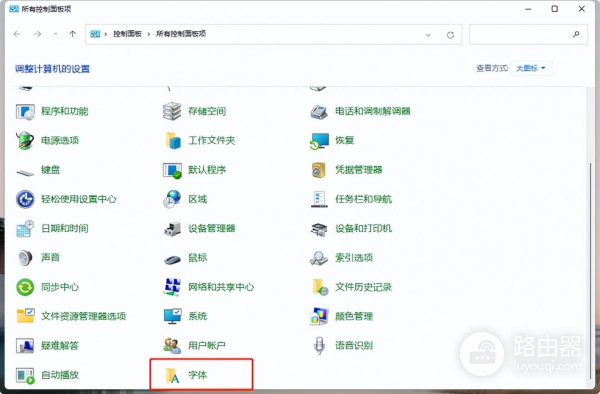Screen dimensions: 600x394
Task: Focus the control panel search box
Action: (528, 34)
